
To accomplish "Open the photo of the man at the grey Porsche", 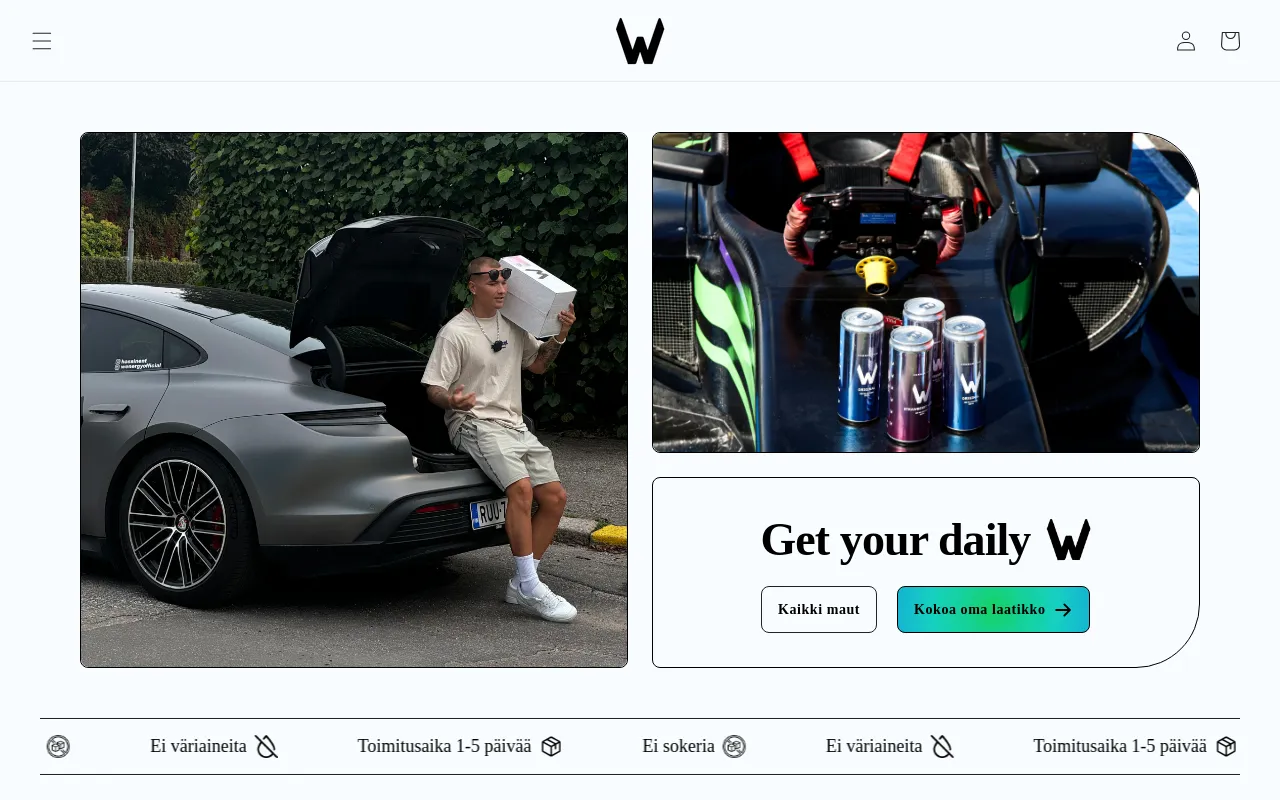I will pos(354,400).
